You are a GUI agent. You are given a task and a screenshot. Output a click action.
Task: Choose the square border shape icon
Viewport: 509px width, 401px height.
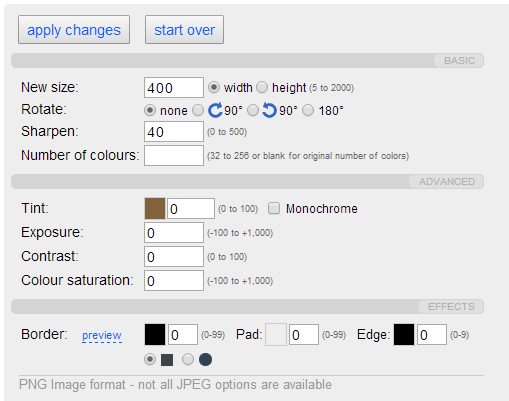167,360
